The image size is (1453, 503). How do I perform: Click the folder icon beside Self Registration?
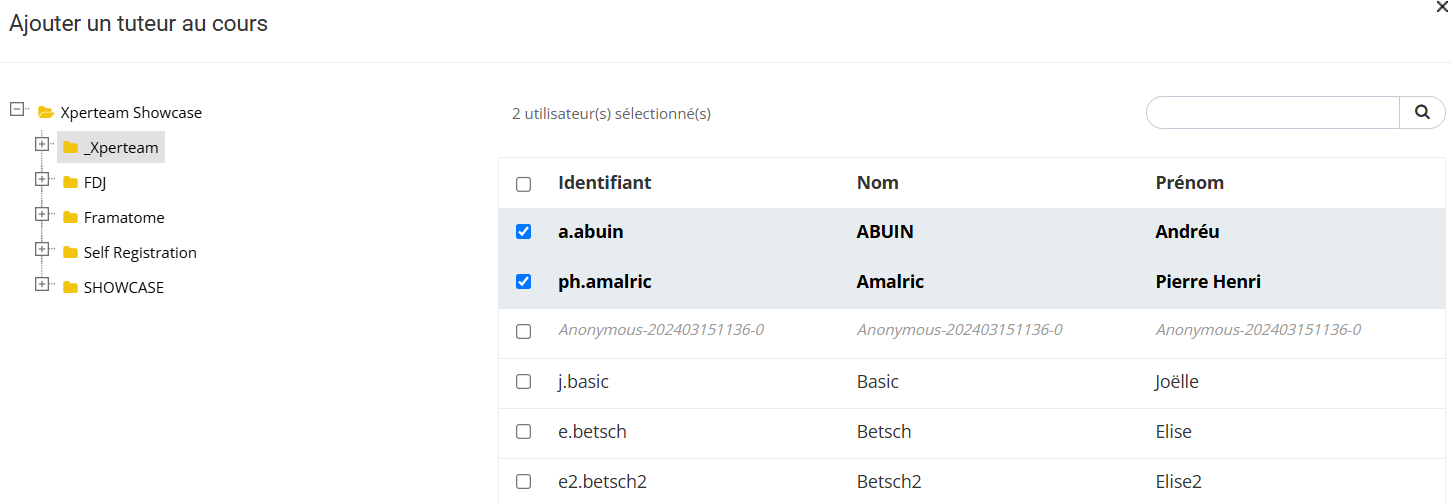(70, 253)
